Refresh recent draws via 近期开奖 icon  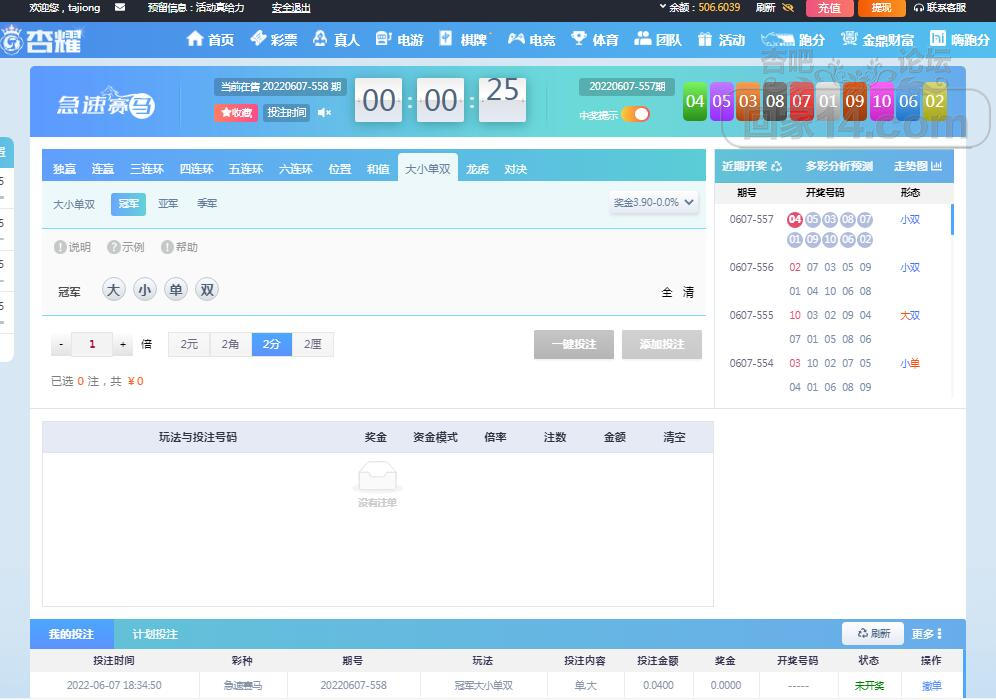[x=776, y=167]
